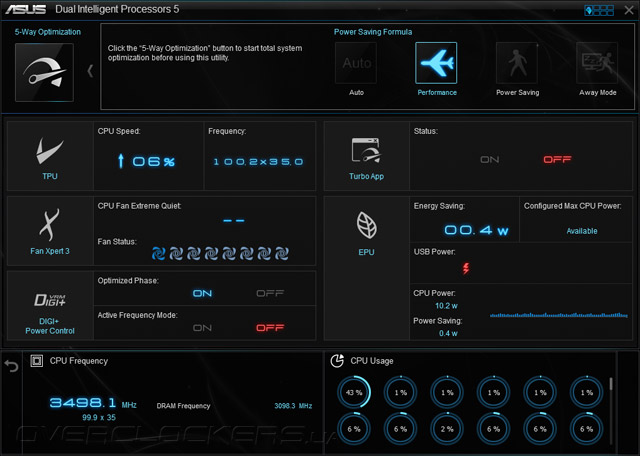This screenshot has height=456, width=640.
Task: Click the CPU Frequency chip icon
Action: click(37, 361)
